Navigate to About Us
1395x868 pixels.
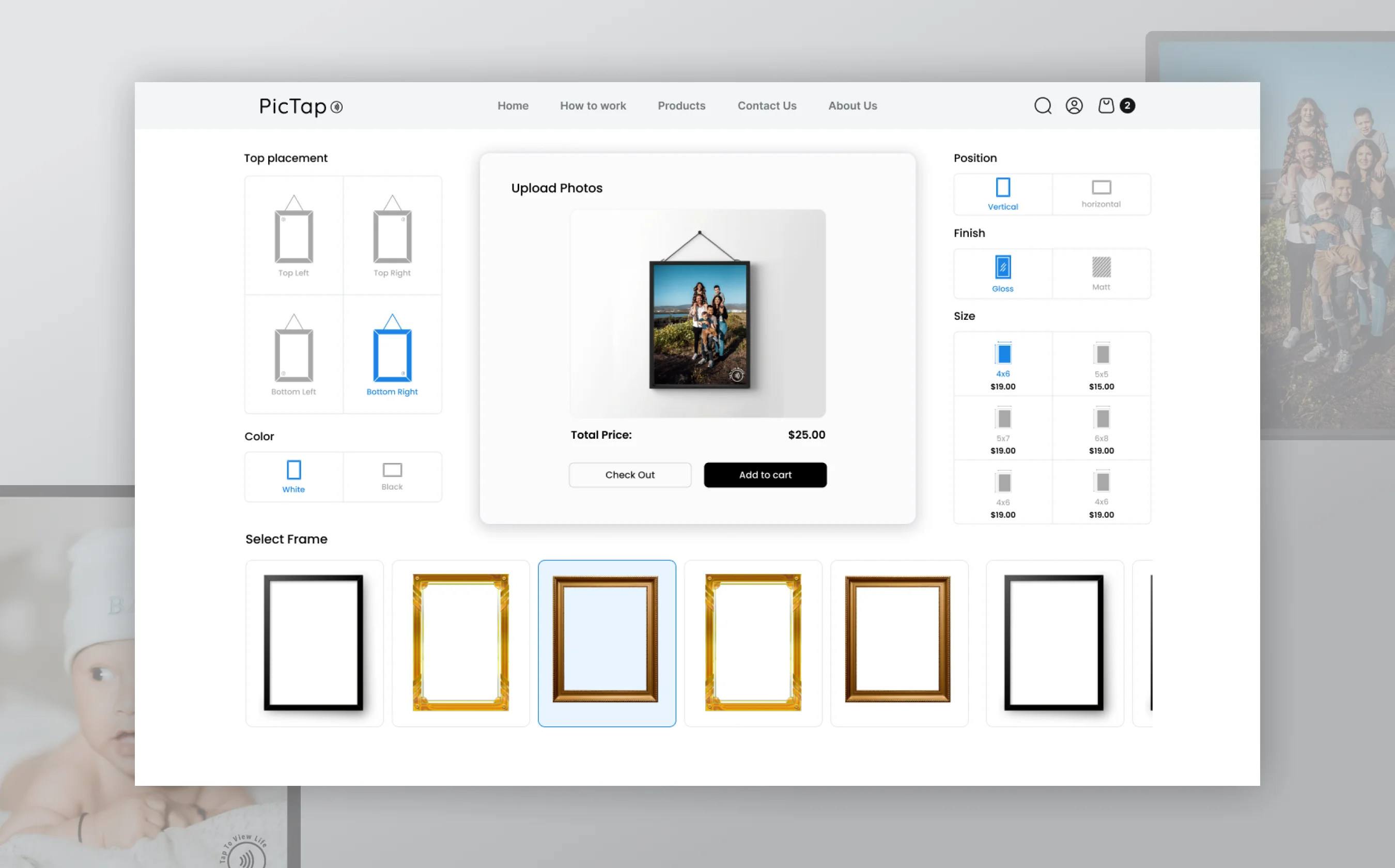coord(853,105)
